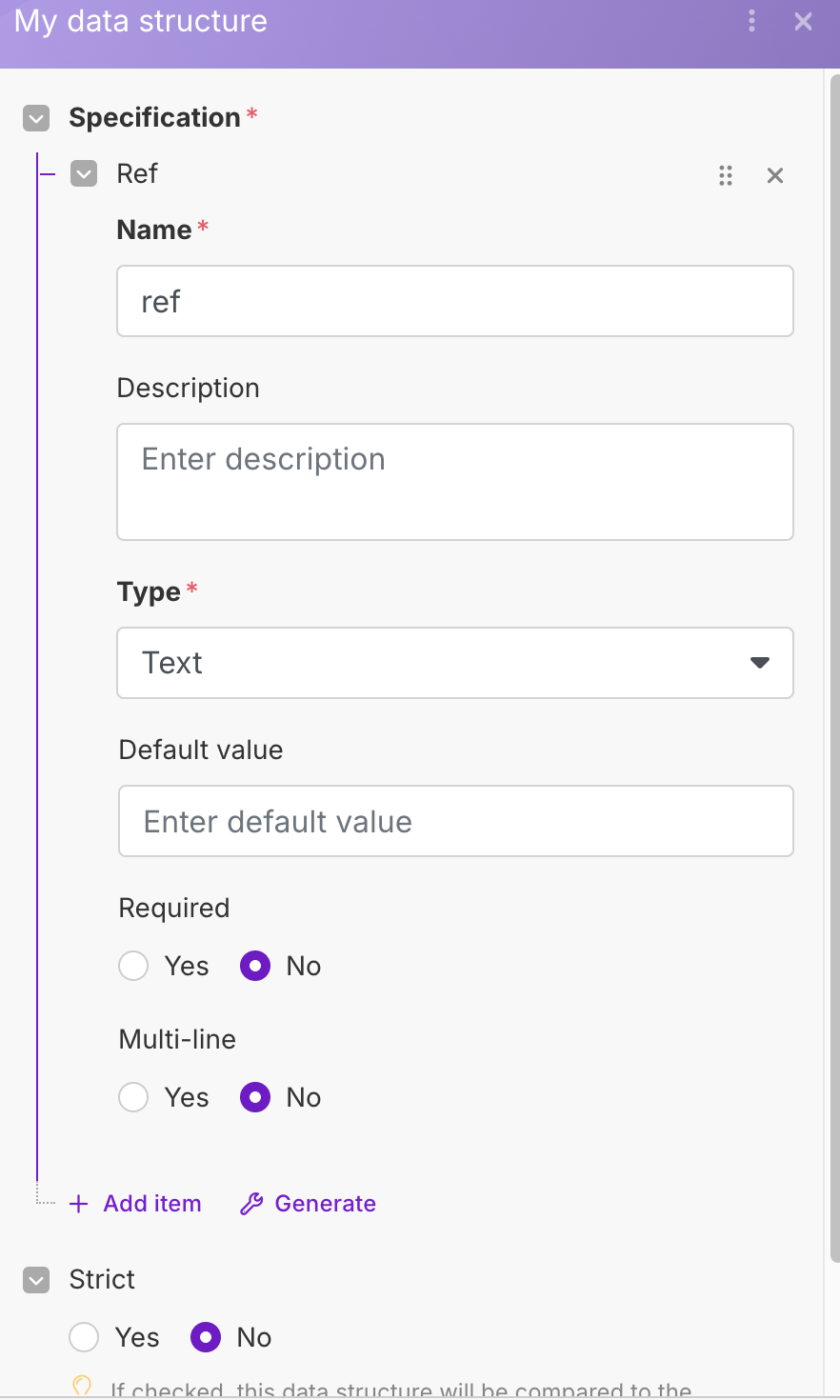840x1400 pixels.
Task: Select No for Multi-line
Action: click(x=255, y=1097)
